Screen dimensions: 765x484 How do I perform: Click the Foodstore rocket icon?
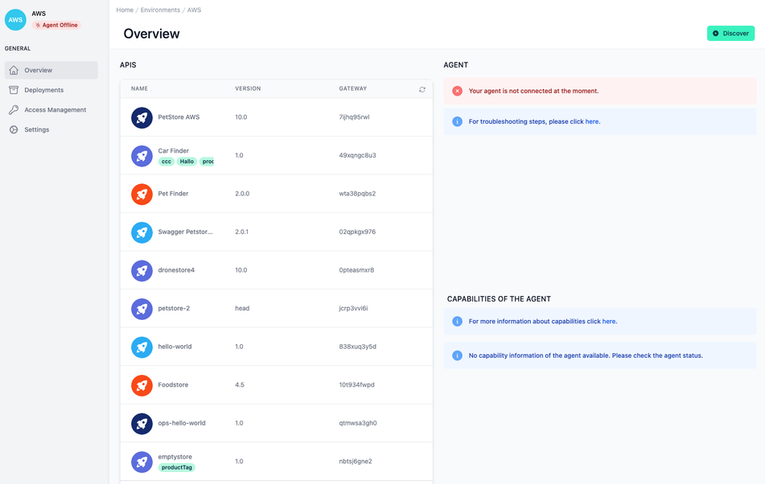[x=142, y=385]
